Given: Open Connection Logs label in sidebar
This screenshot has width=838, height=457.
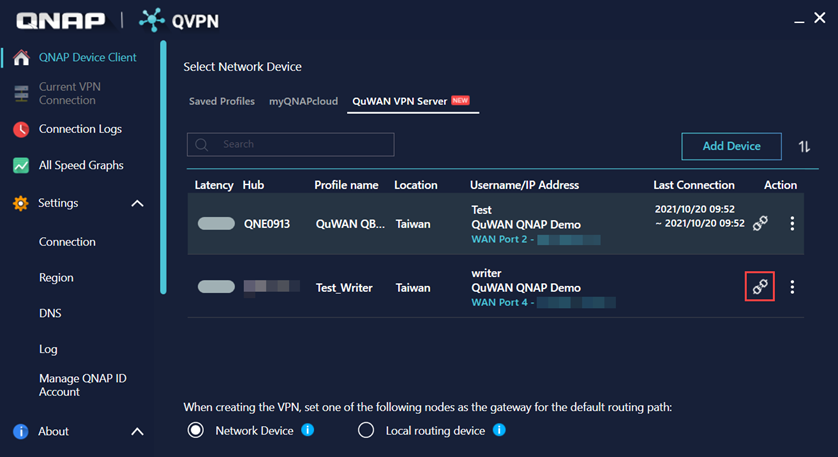Looking at the screenshot, I should (x=80, y=129).
